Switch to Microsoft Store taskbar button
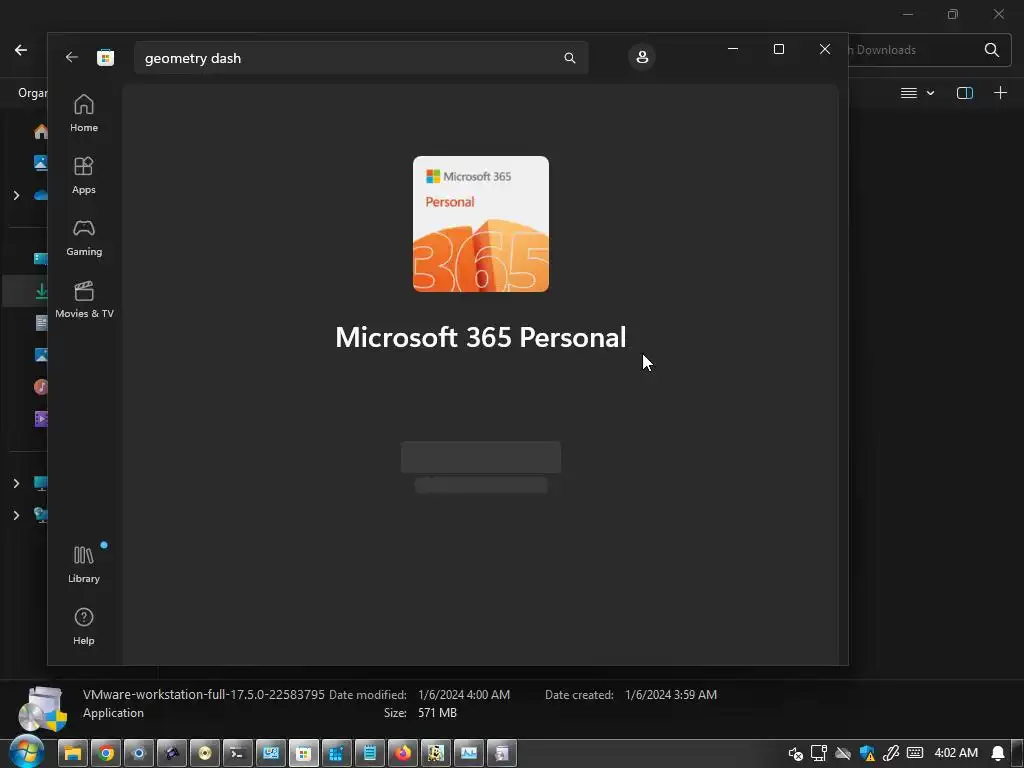This screenshot has width=1024, height=768. (304, 753)
